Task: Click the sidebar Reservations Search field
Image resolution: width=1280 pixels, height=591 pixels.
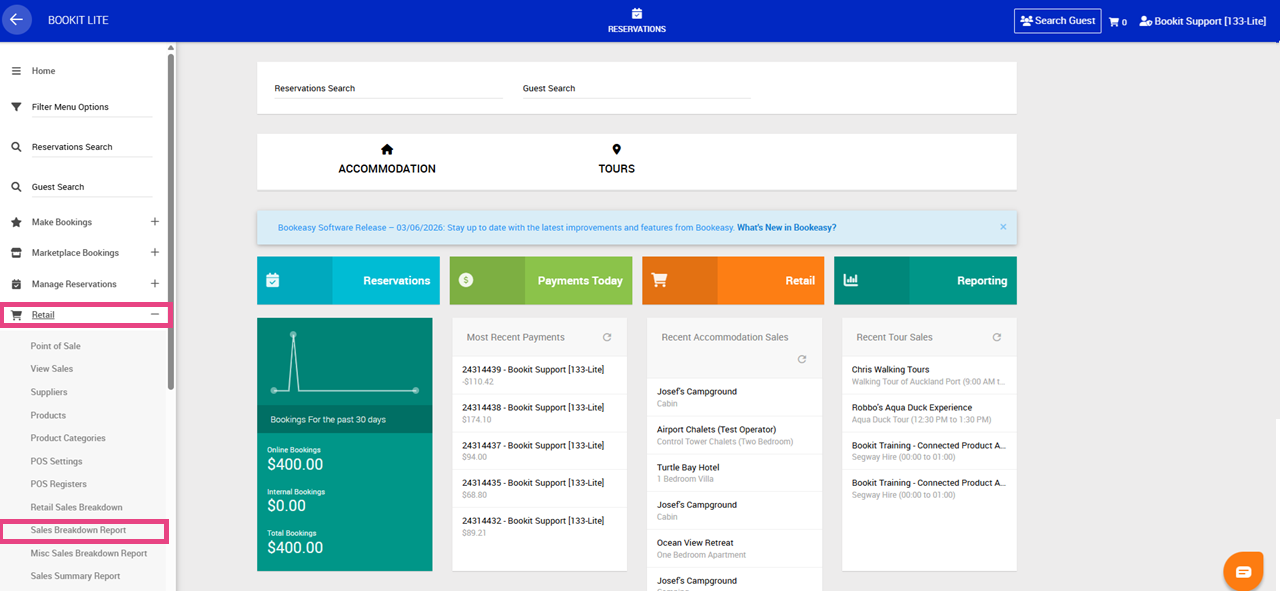Action: [x=91, y=147]
